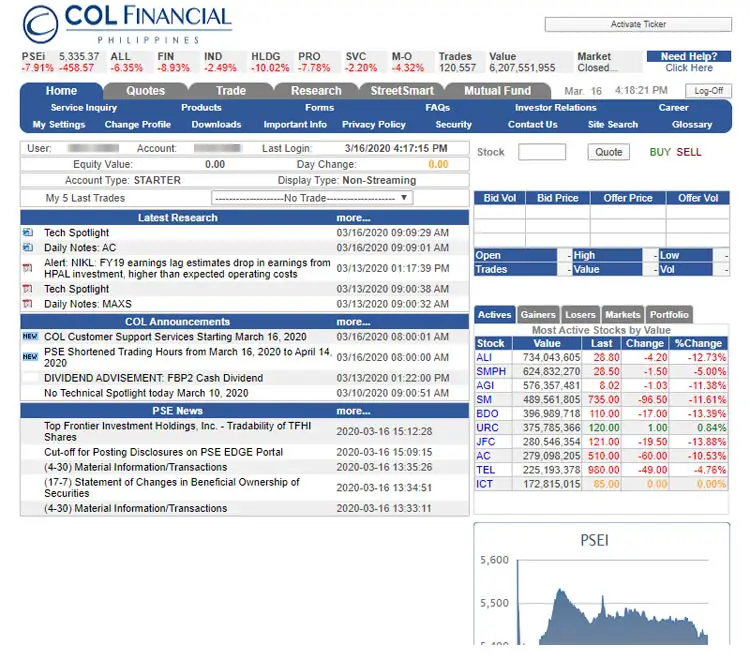
Task: Switch to the Quotes tab
Action: point(145,90)
